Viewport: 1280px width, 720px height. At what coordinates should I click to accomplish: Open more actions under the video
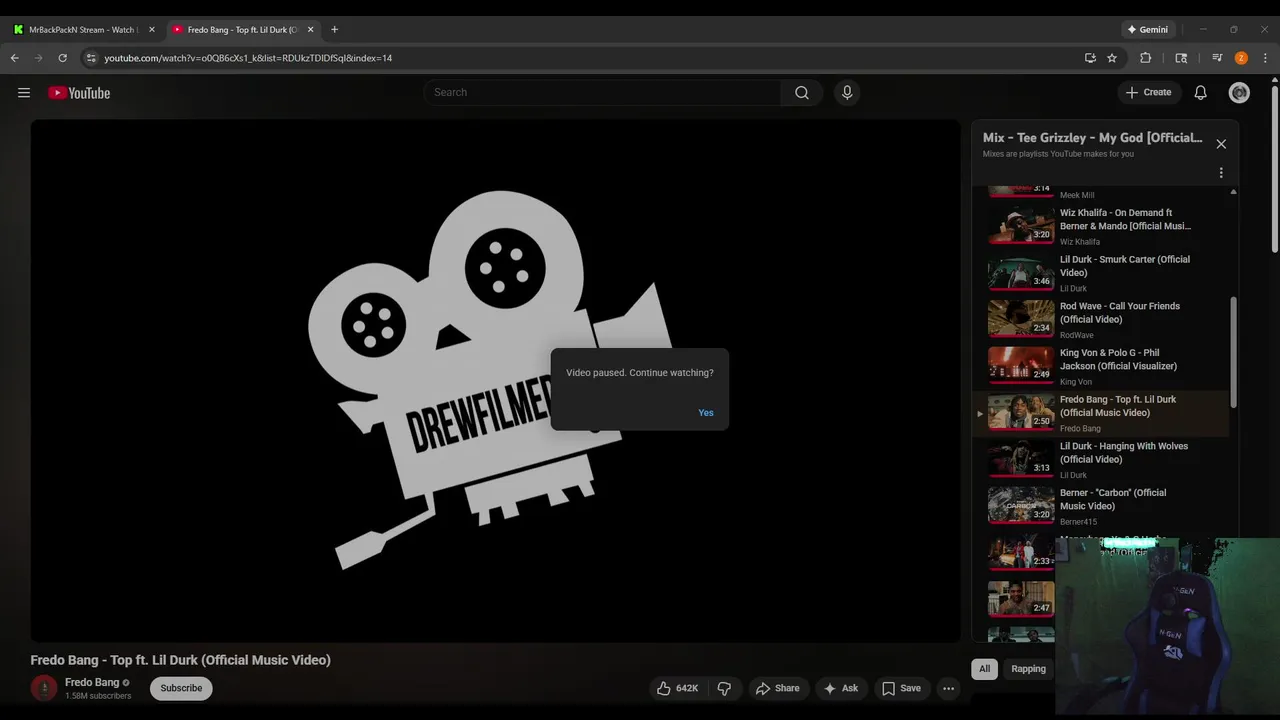948,688
